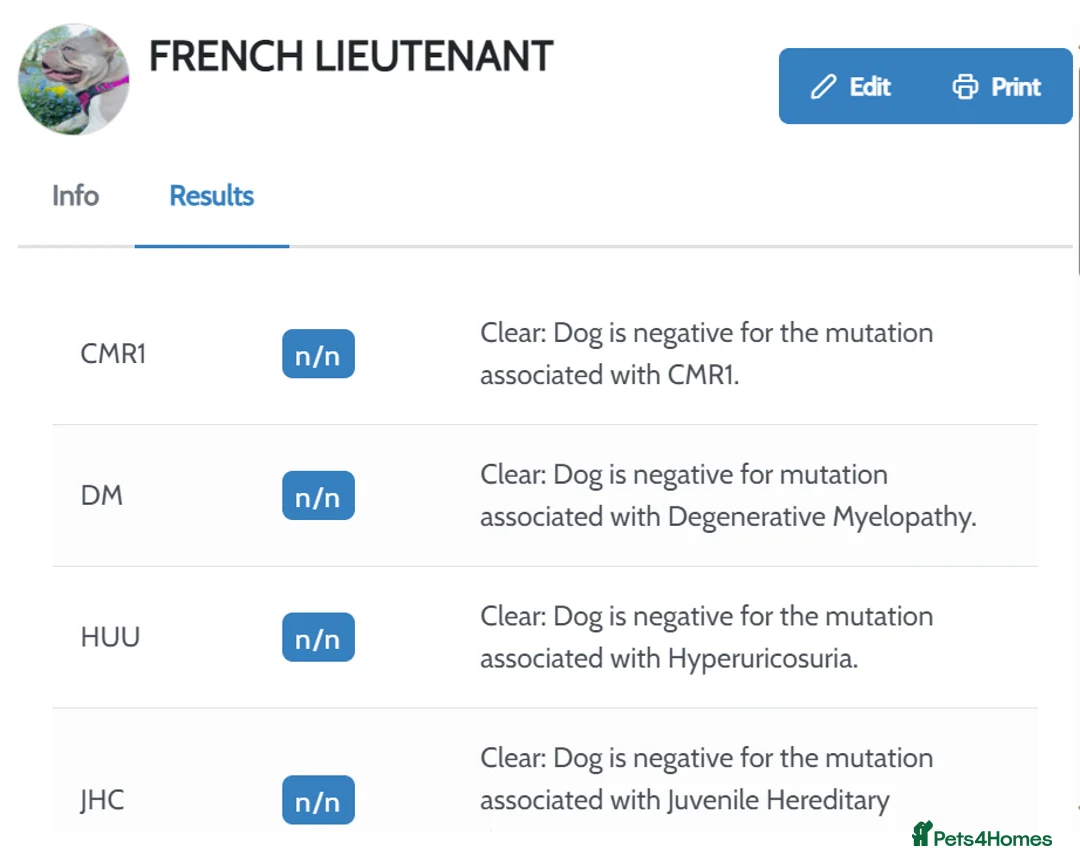Select the Hyperuricosuria result description text
This screenshot has width=1080, height=862.
[706, 637]
